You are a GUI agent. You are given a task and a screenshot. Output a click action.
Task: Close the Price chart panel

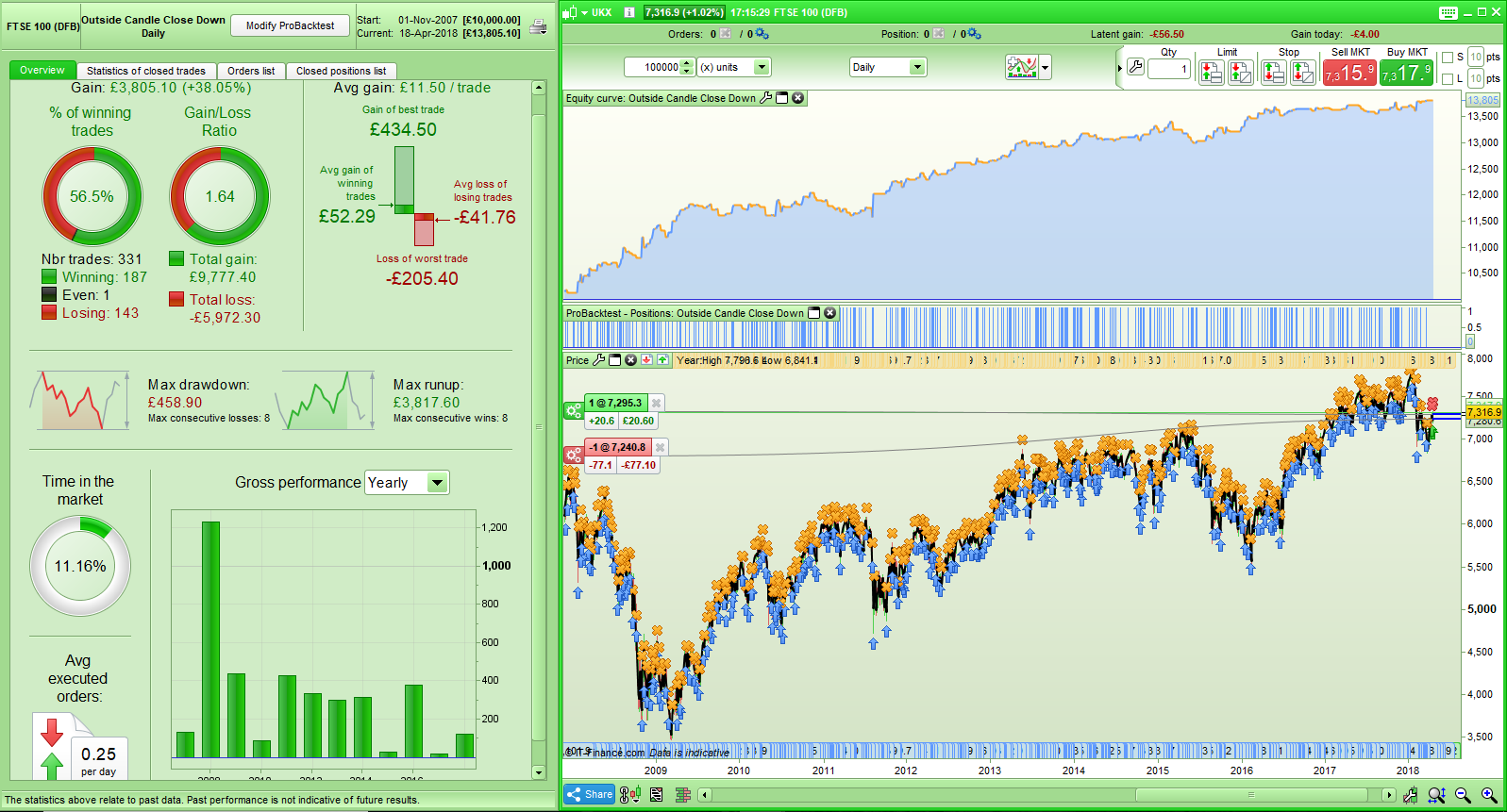pos(631,360)
